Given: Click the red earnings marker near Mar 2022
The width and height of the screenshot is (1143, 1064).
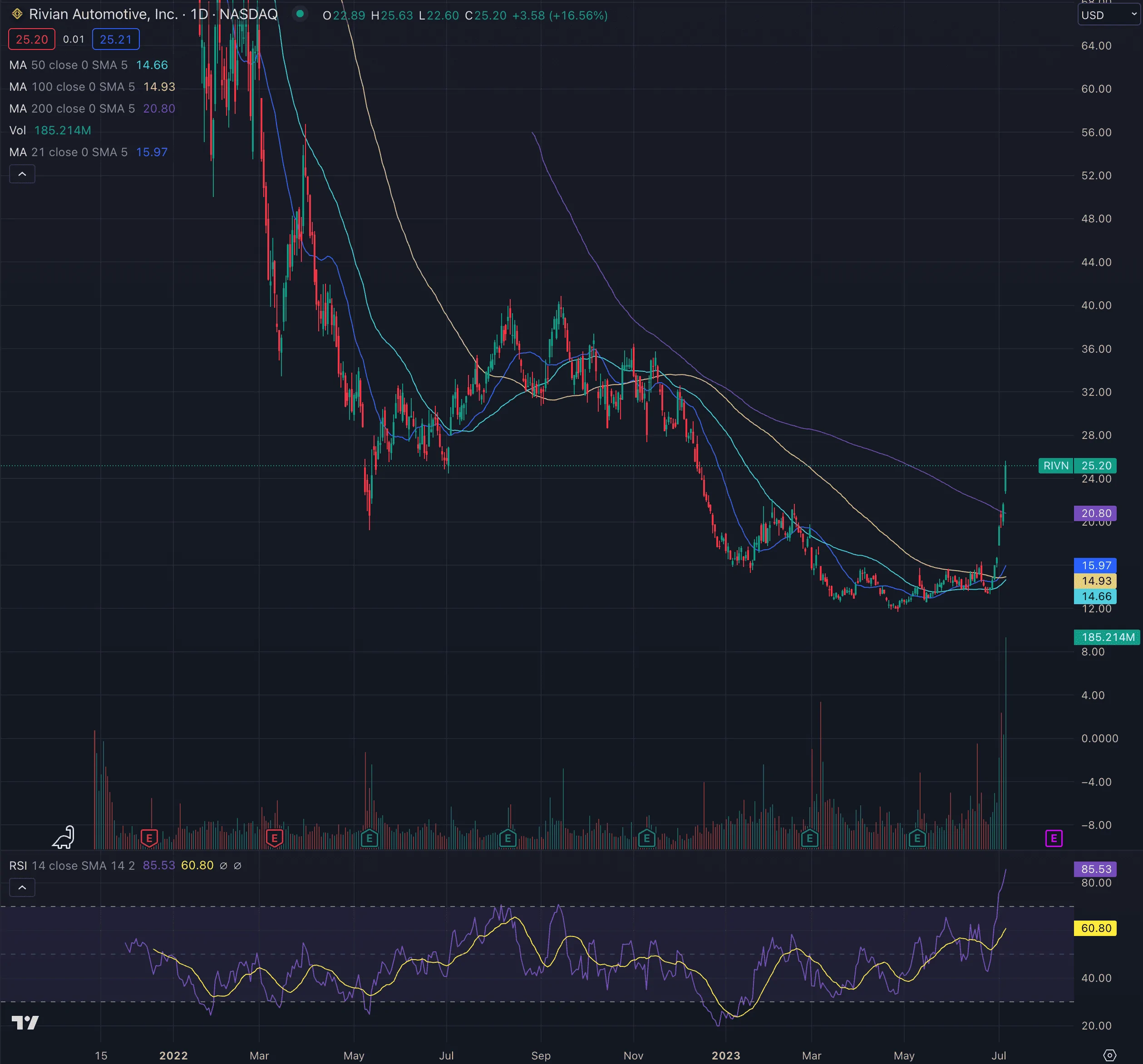Looking at the screenshot, I should pyautogui.click(x=274, y=838).
